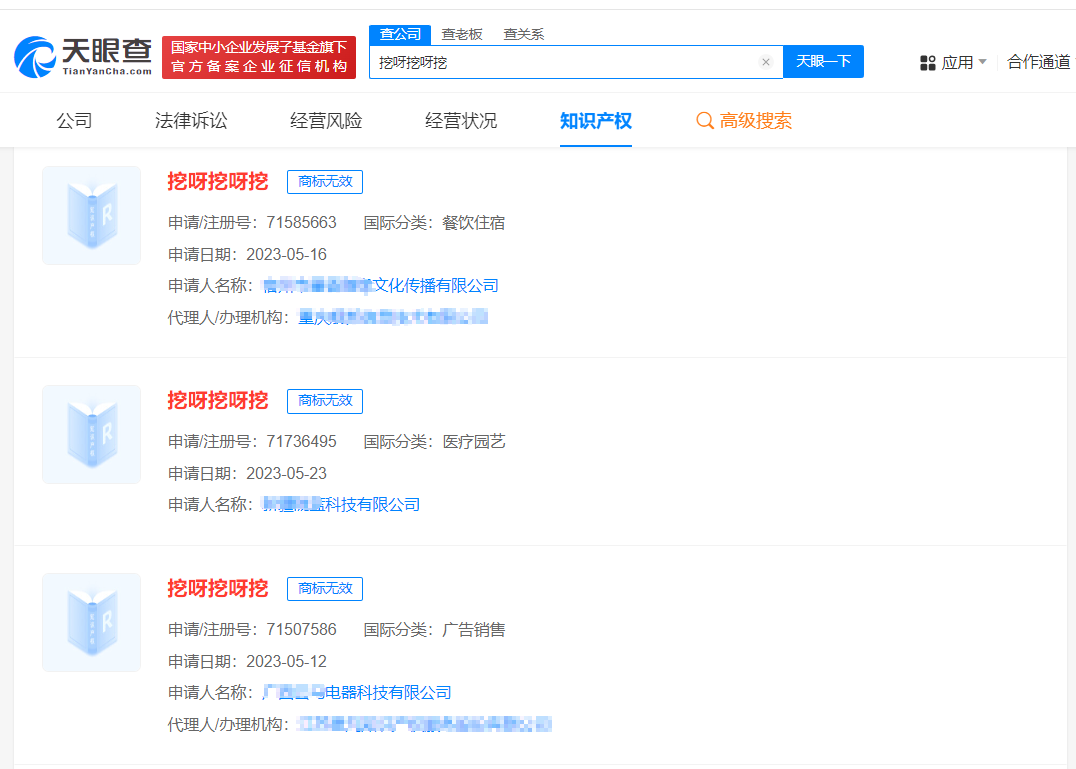Switch to the 查老板 search tab
This screenshot has height=769, width=1076.
coord(462,34)
